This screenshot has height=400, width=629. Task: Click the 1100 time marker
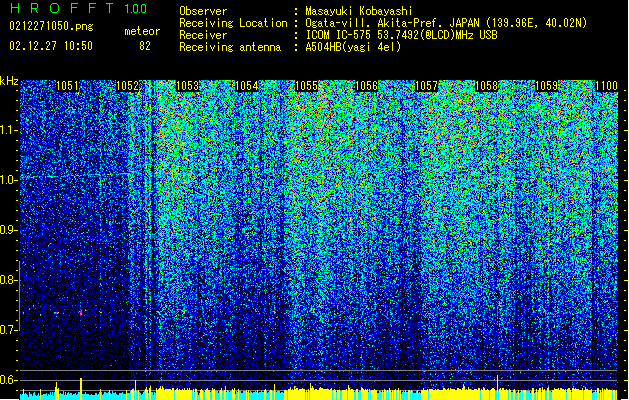[606, 86]
